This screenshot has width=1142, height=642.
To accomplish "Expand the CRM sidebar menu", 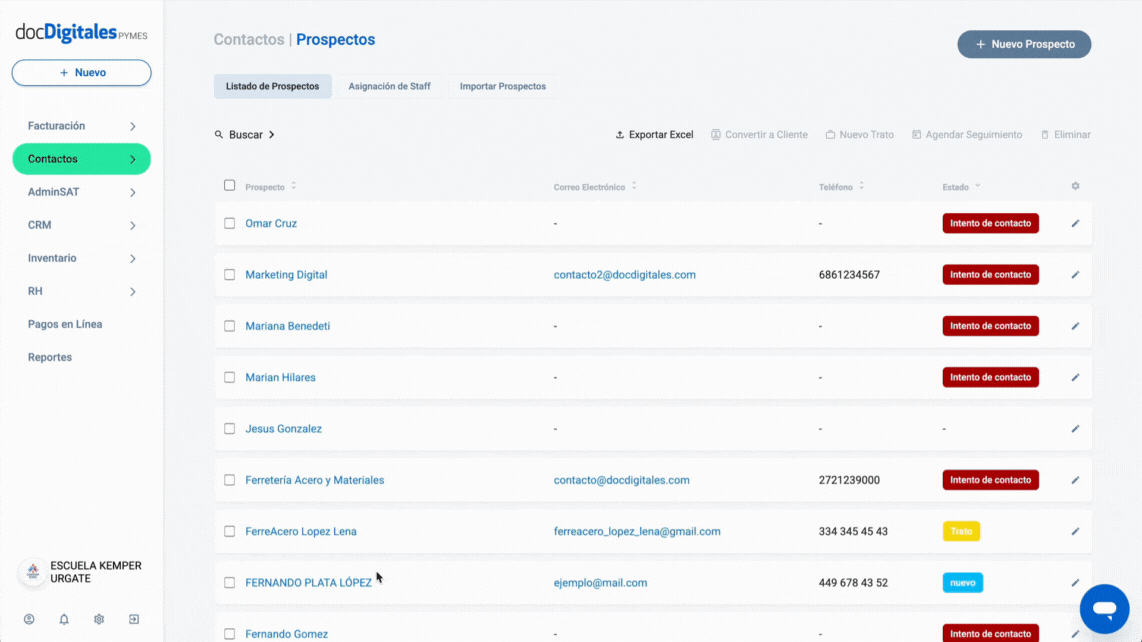I will [x=82, y=225].
